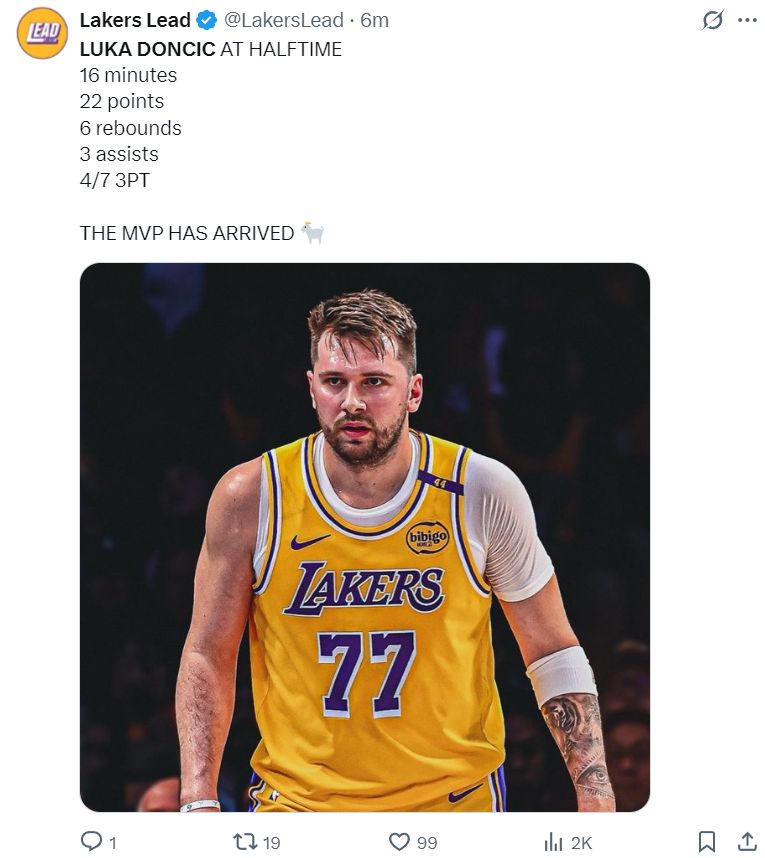The image size is (765, 858).
Task: Click the reply count of 1
Action: (x=112, y=843)
